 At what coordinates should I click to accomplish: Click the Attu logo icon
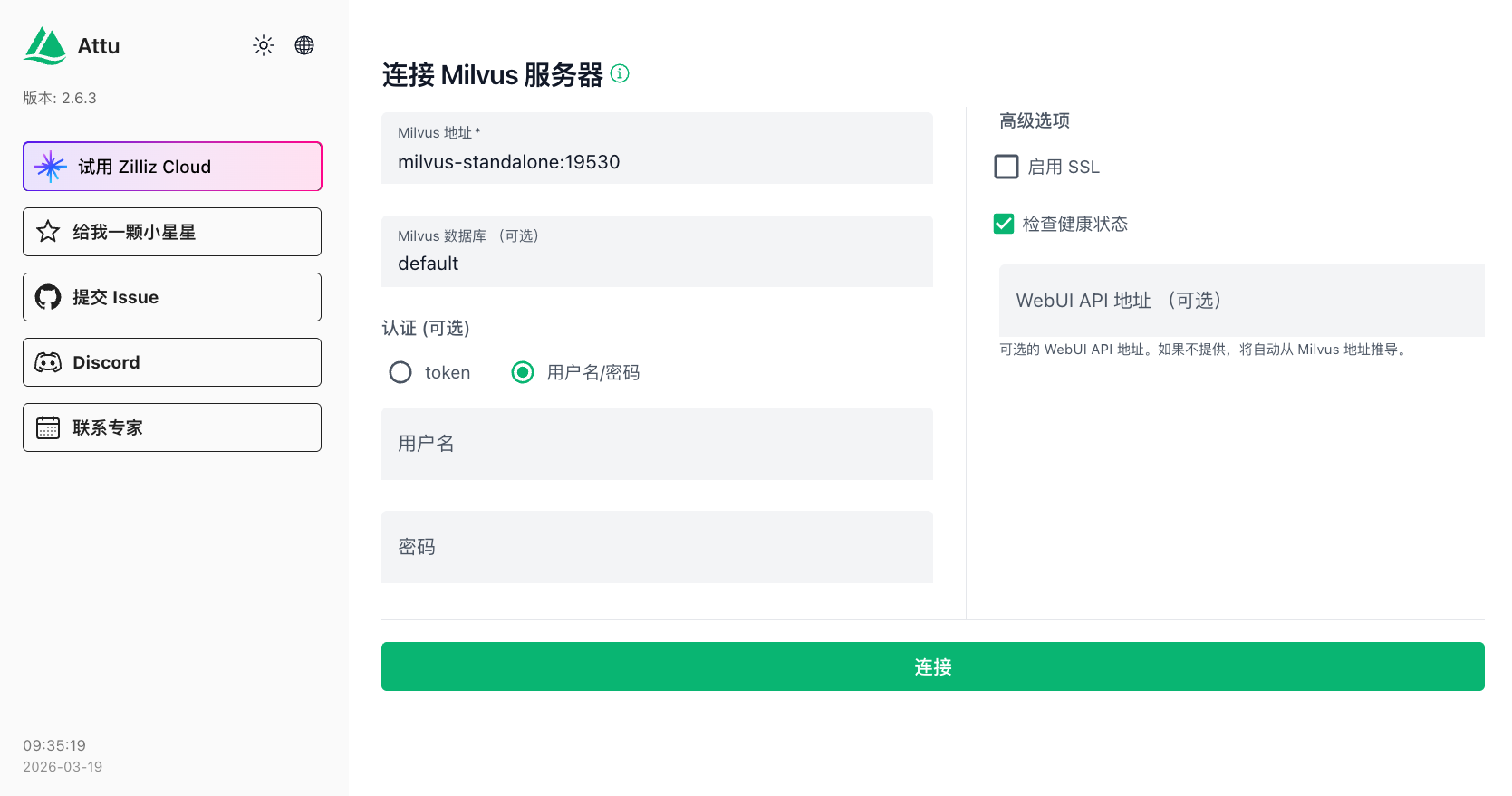44,46
